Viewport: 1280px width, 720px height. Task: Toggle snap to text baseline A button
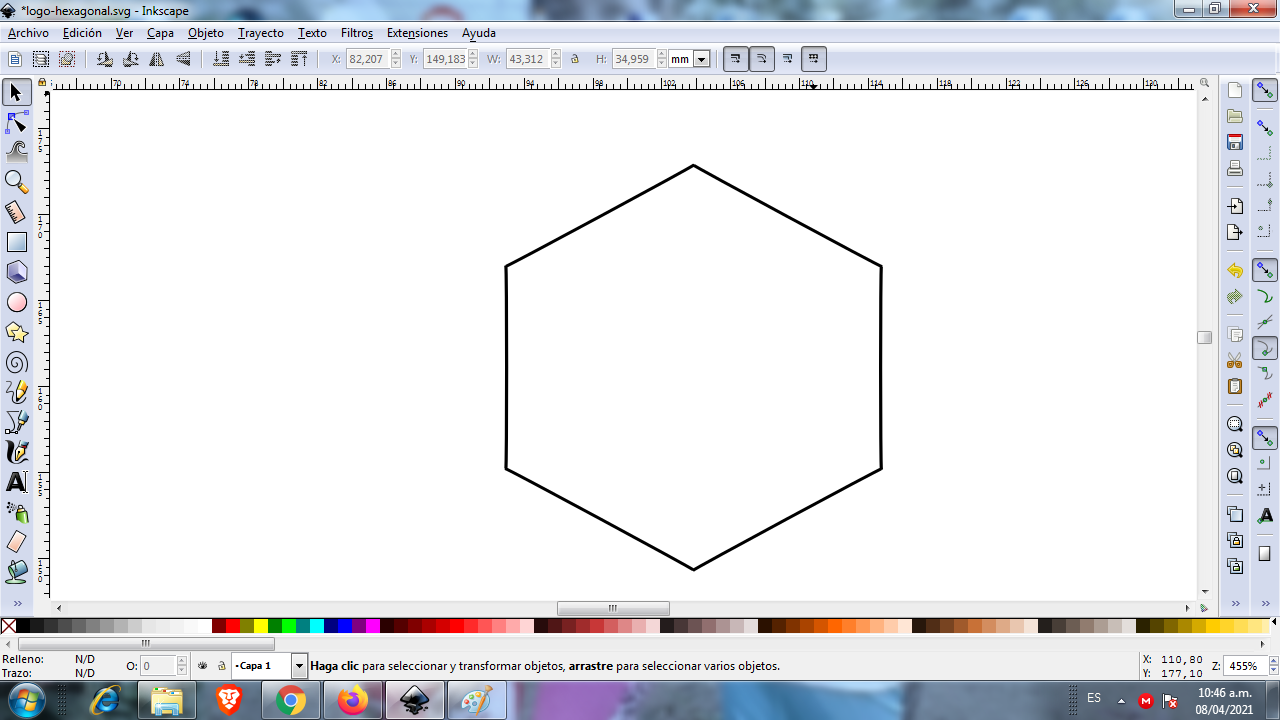[1265, 516]
